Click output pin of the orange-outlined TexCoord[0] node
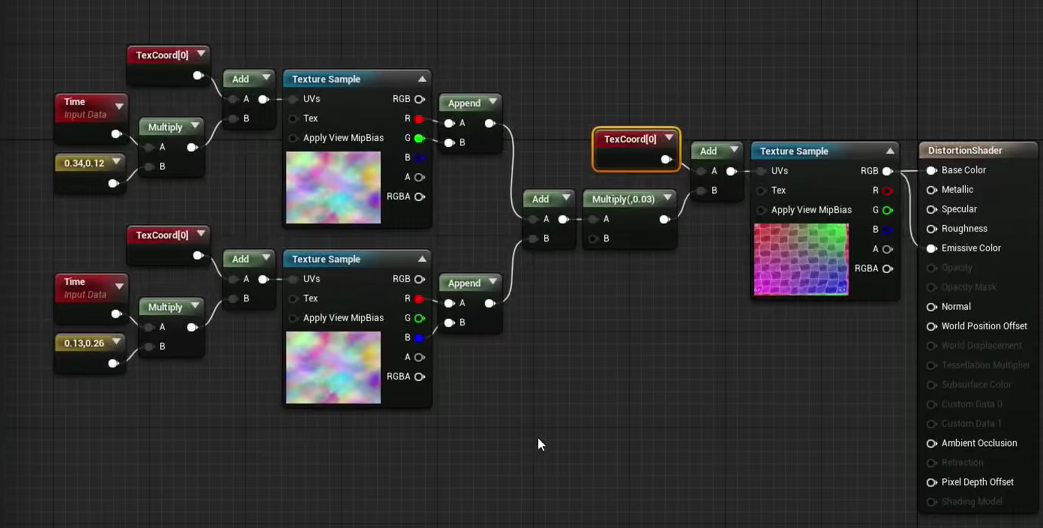The height and width of the screenshot is (528, 1043). (666, 160)
